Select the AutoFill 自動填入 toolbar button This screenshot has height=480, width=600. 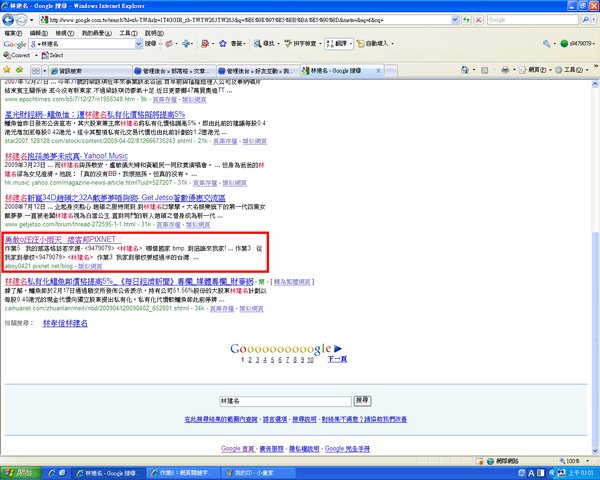point(373,44)
